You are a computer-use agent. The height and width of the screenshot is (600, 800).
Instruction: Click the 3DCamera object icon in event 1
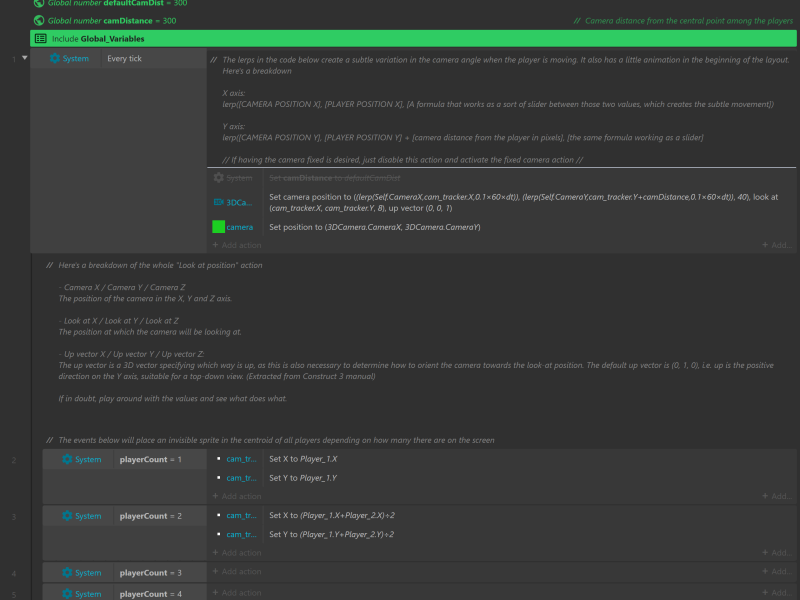click(x=218, y=202)
